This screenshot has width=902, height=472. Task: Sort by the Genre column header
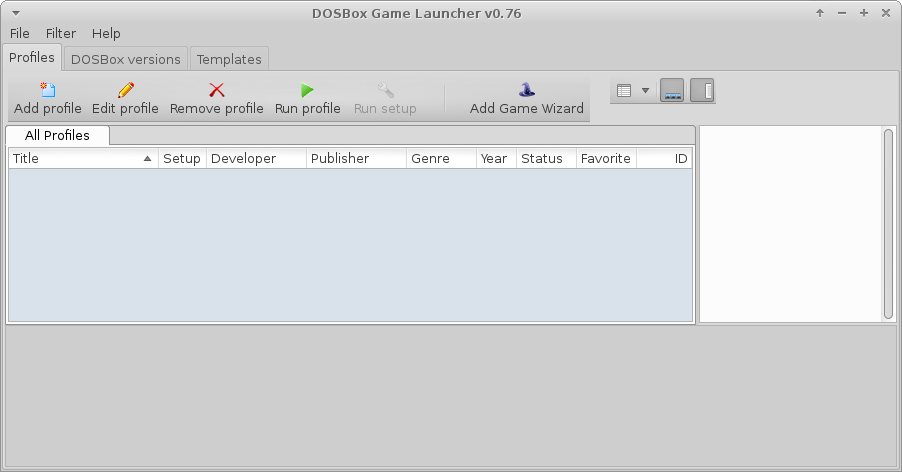pos(441,159)
